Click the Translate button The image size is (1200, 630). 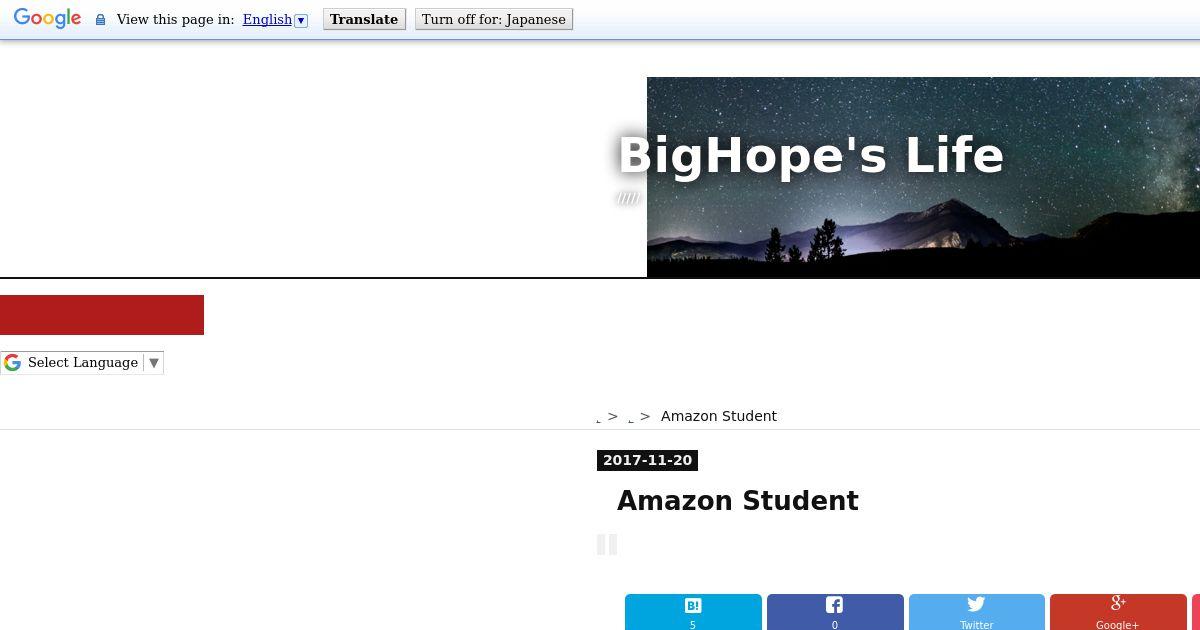(x=364, y=19)
